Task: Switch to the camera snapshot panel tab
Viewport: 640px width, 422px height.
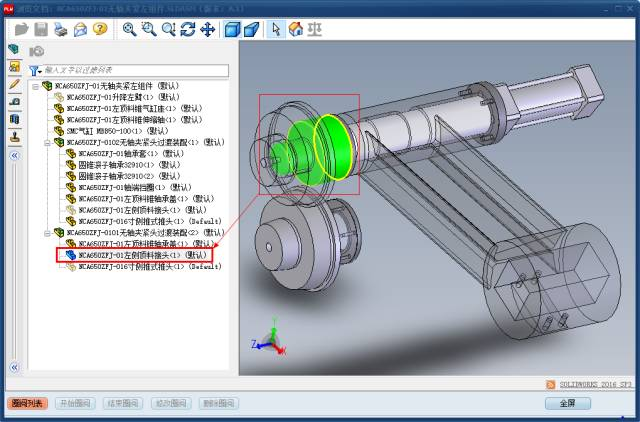Action: coord(38,50)
